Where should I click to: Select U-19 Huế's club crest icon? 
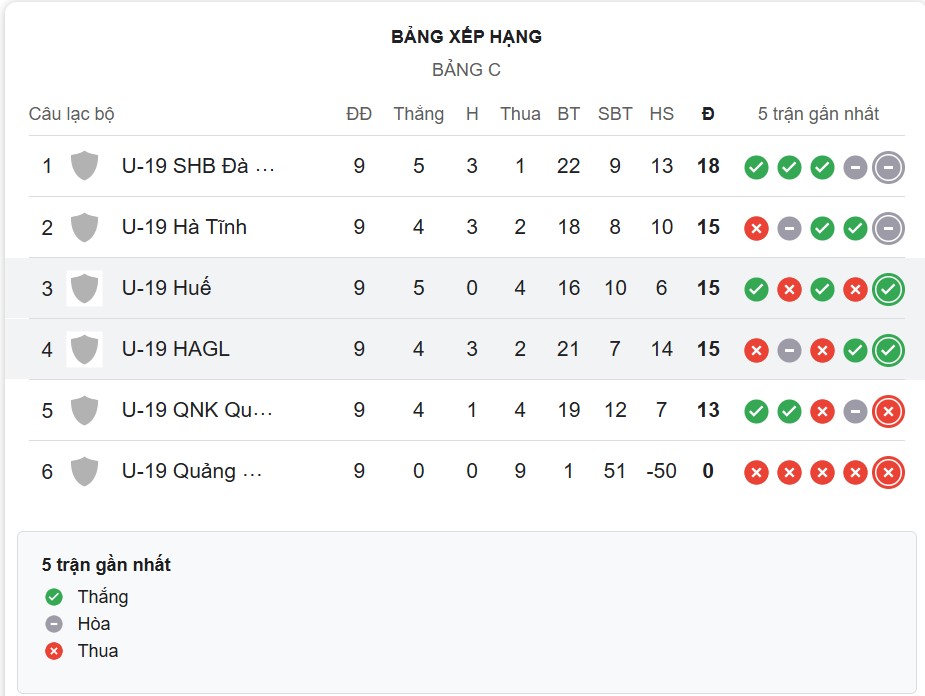[x=84, y=288]
